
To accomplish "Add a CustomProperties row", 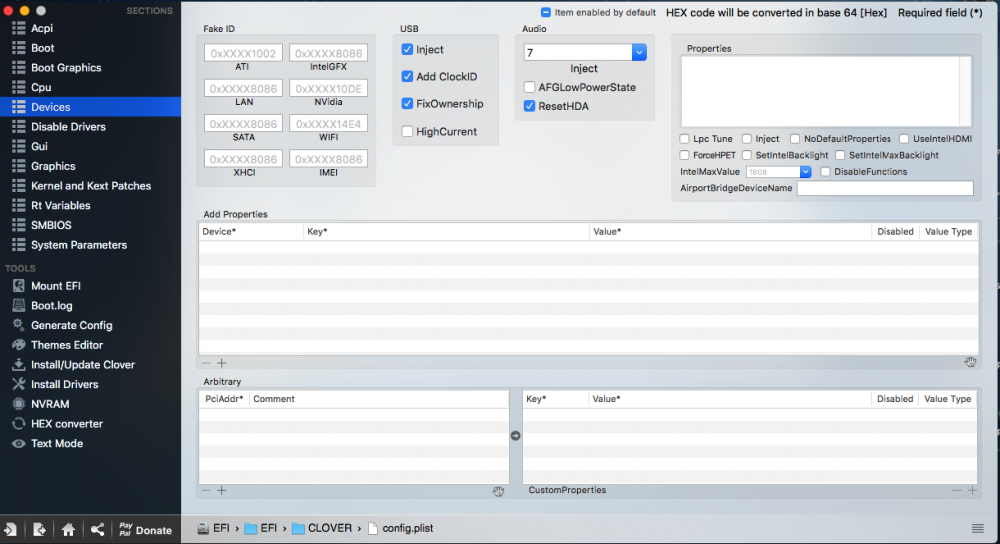I will (x=972, y=490).
